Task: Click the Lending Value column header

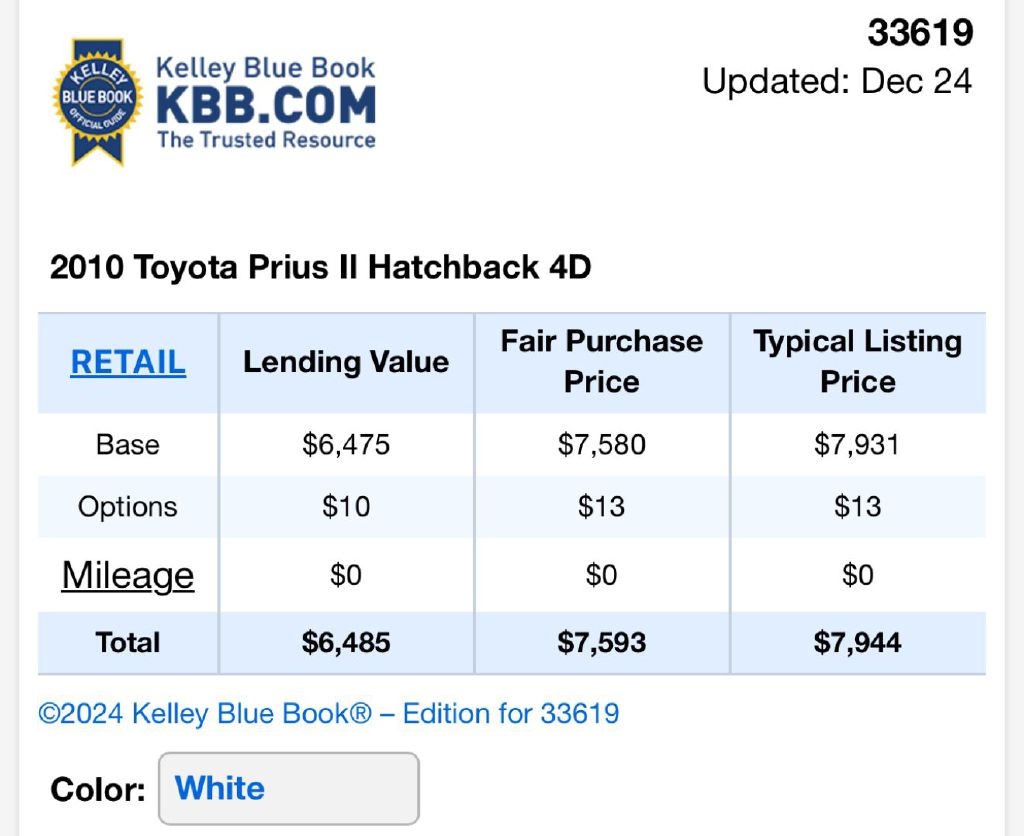Action: pyautogui.click(x=346, y=362)
